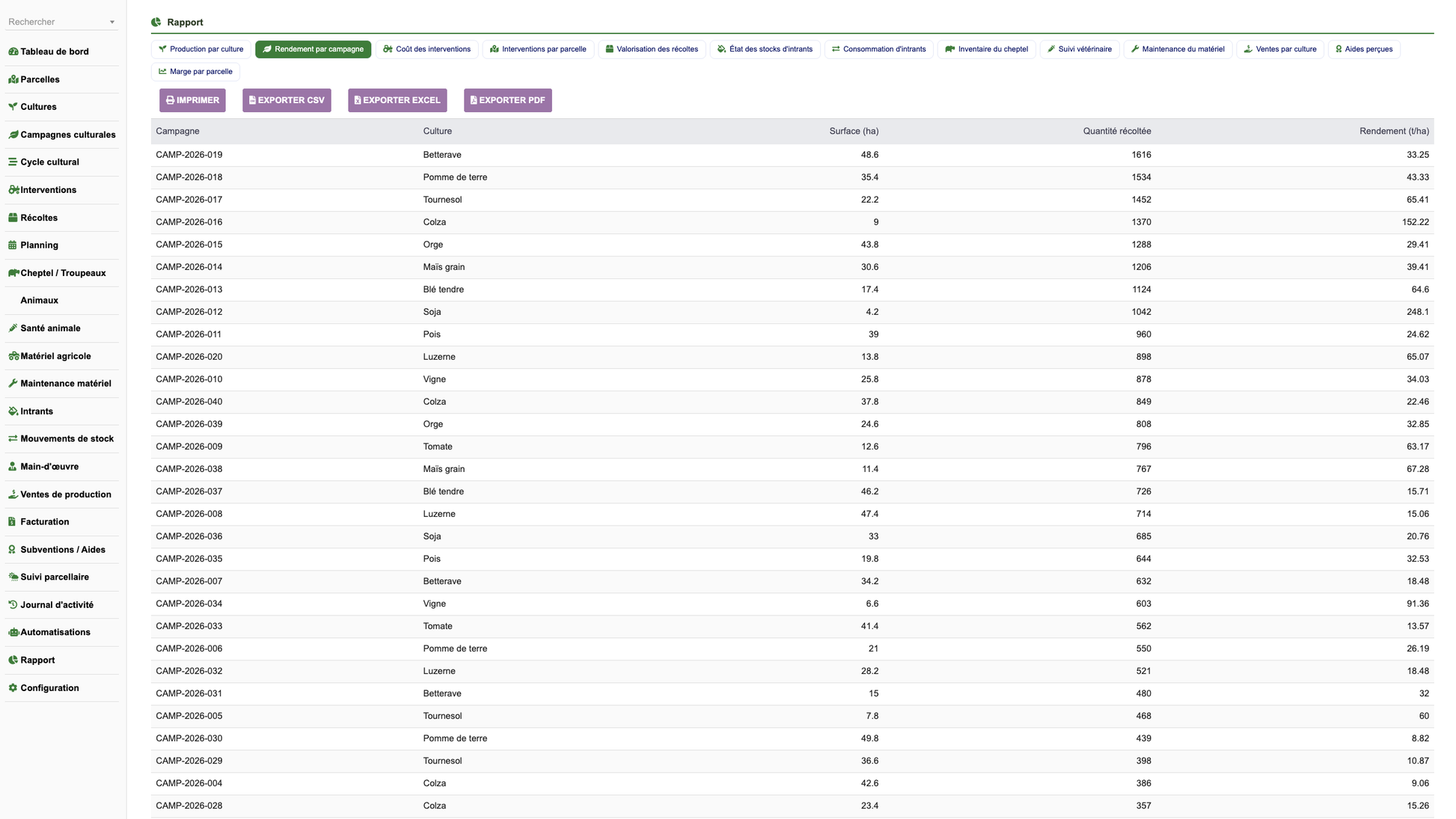Switch to Suivi vétérinaire tab
The image size is (1456, 819).
pyautogui.click(x=1080, y=49)
